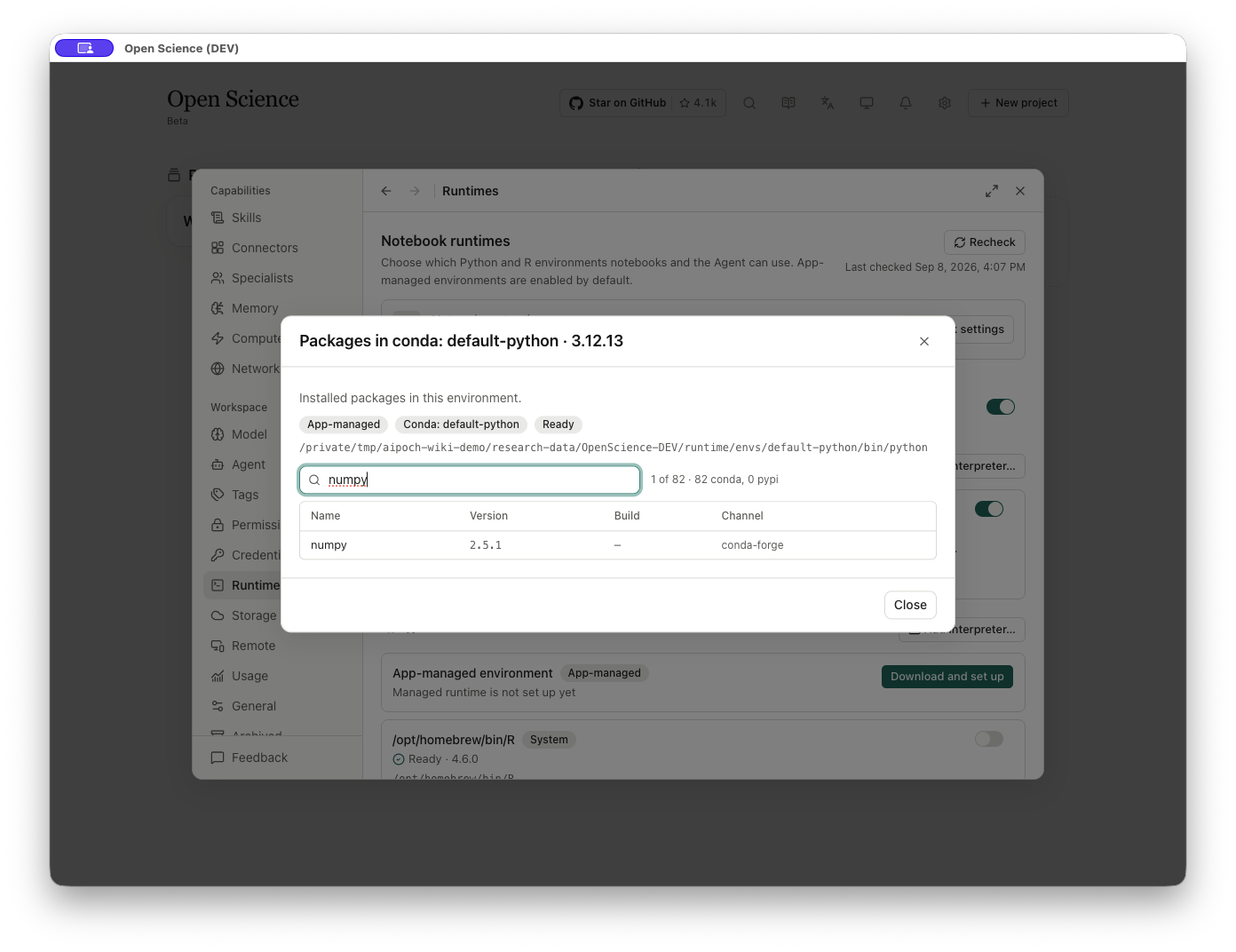Click the Name column header
1236x952 pixels.
coord(326,516)
